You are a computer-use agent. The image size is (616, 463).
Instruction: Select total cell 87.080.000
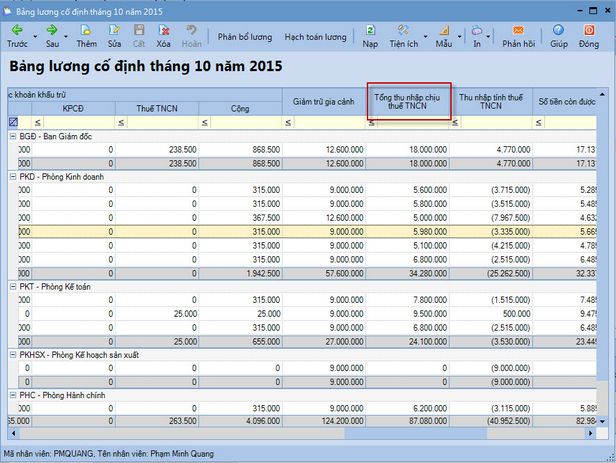click(x=407, y=421)
